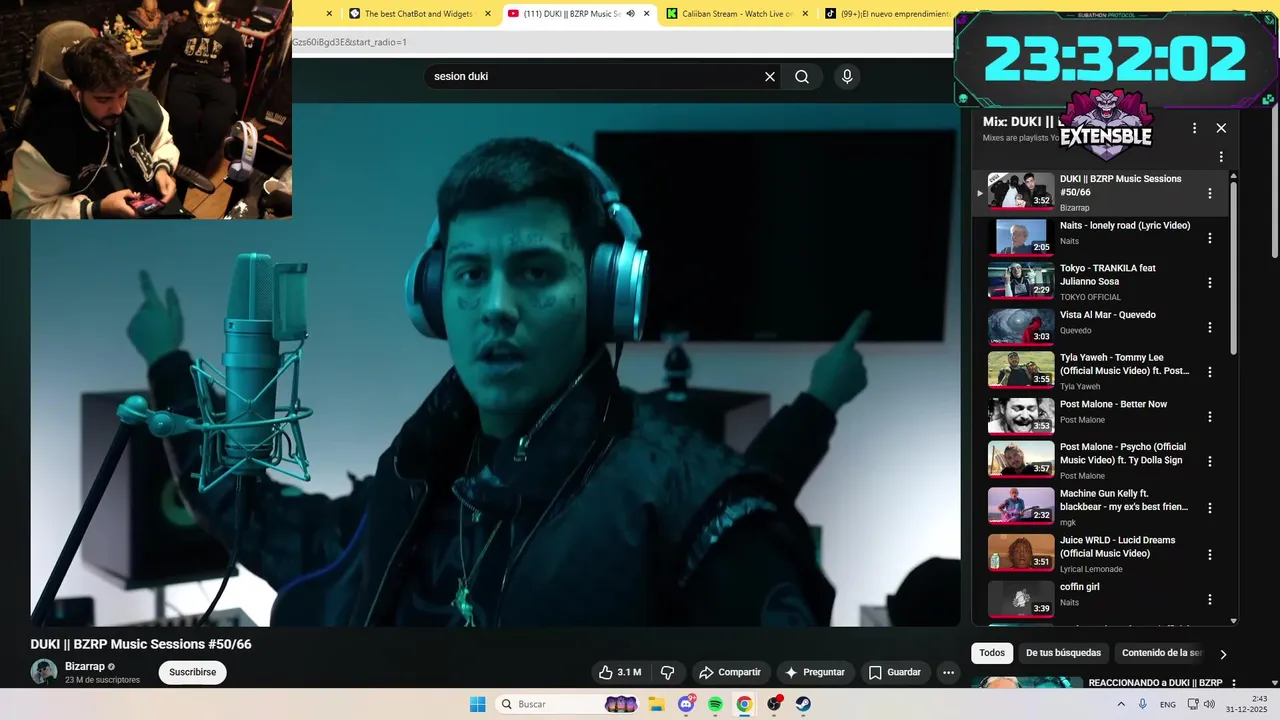The width and height of the screenshot is (1280, 720).
Task: Open options for Vista Al Mar item
Action: tap(1210, 327)
